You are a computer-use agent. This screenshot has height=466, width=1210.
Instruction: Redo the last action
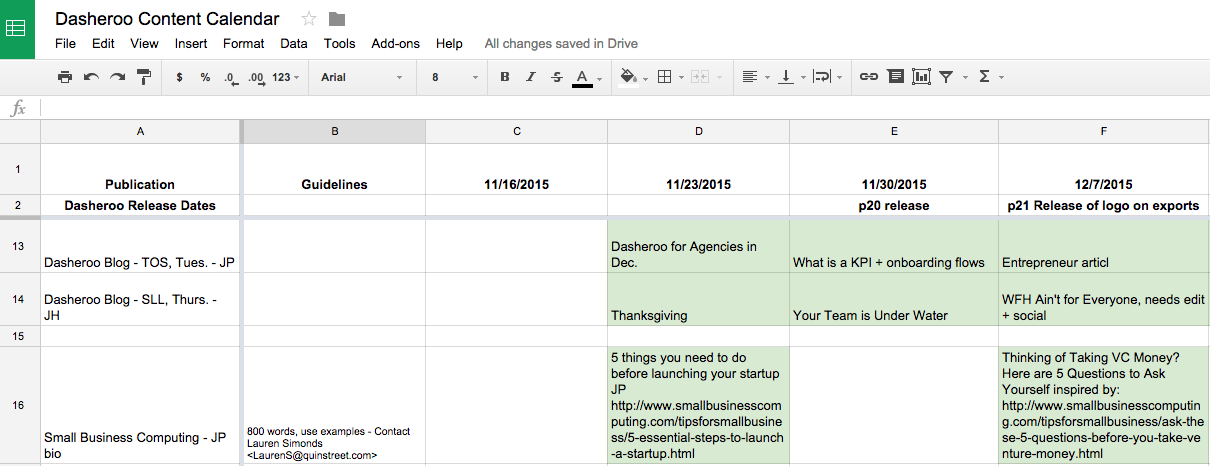[117, 77]
